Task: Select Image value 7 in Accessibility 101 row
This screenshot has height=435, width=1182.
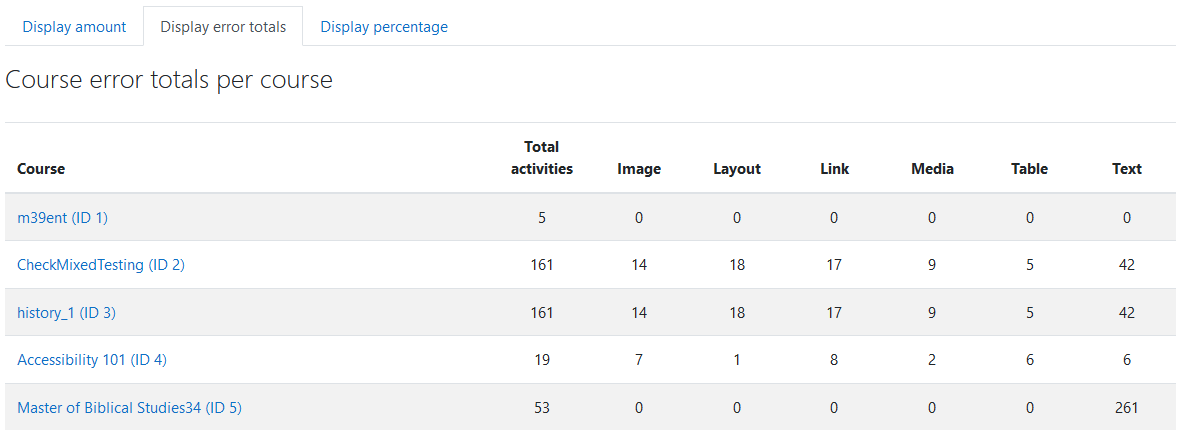Action: [639, 360]
